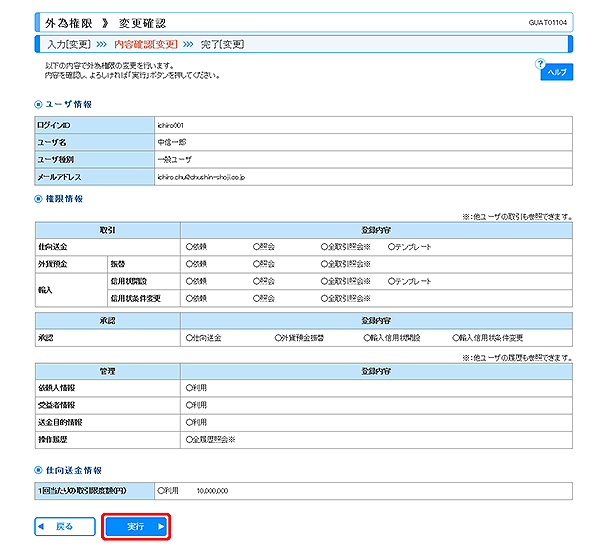Click 利用 in the 受益者情報 row
600x550 pixels.
point(196,405)
